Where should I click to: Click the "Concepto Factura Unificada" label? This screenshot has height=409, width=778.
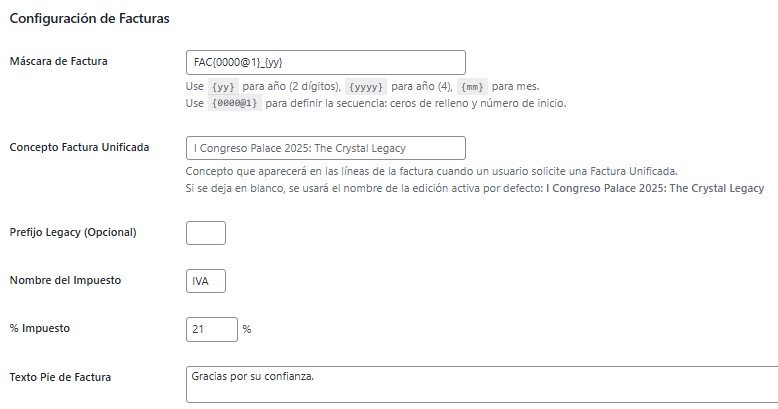pos(79,148)
